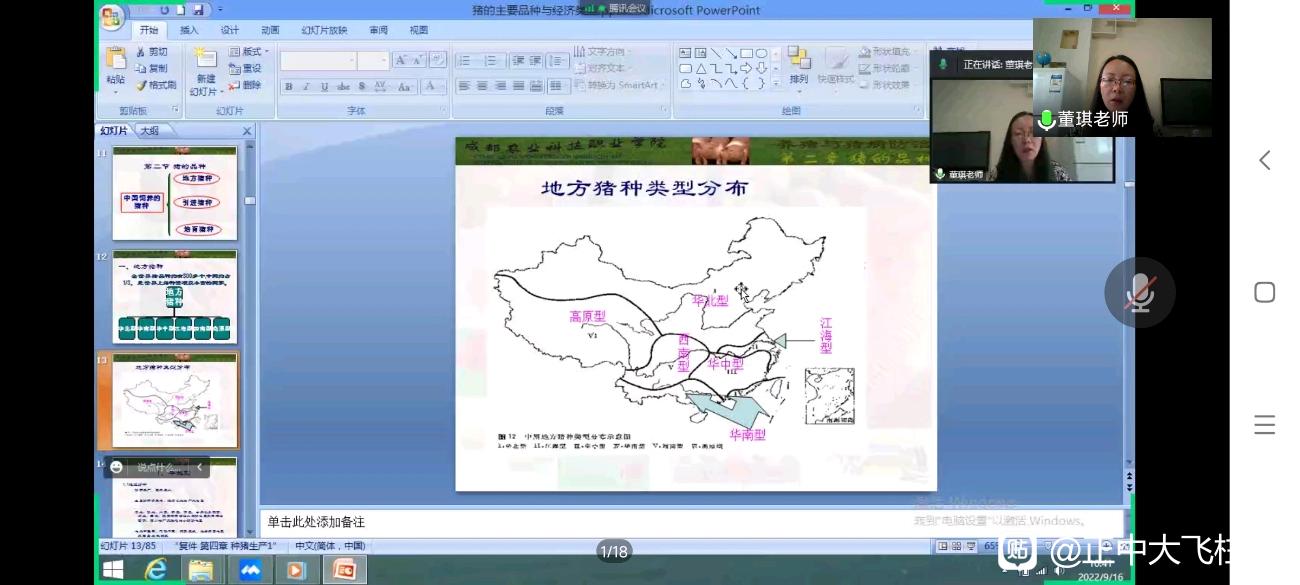1300x585 pixels.
Task: Toggle left paragraph alignment
Action: 464,86
